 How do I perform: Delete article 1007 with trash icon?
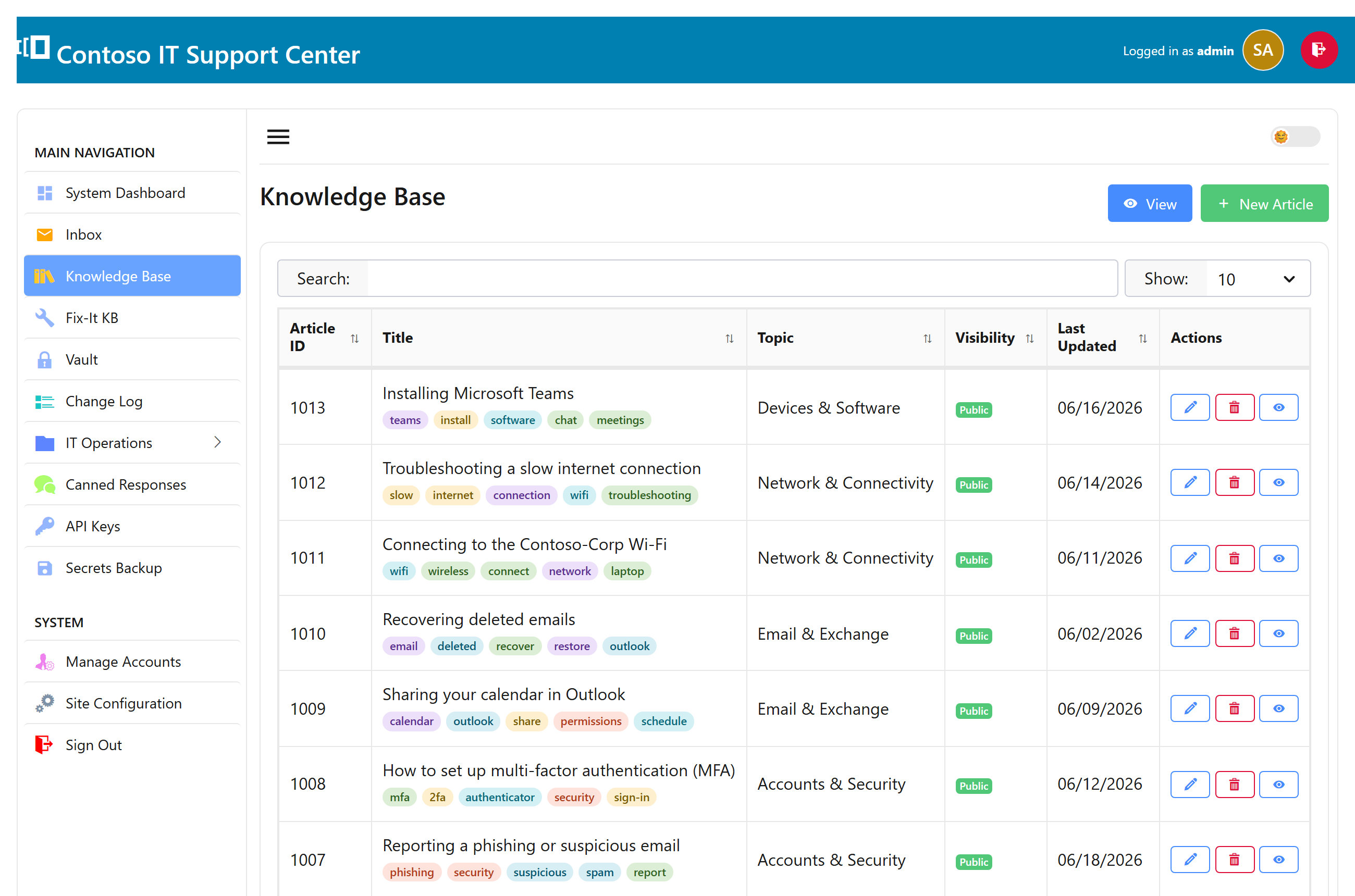click(1235, 860)
